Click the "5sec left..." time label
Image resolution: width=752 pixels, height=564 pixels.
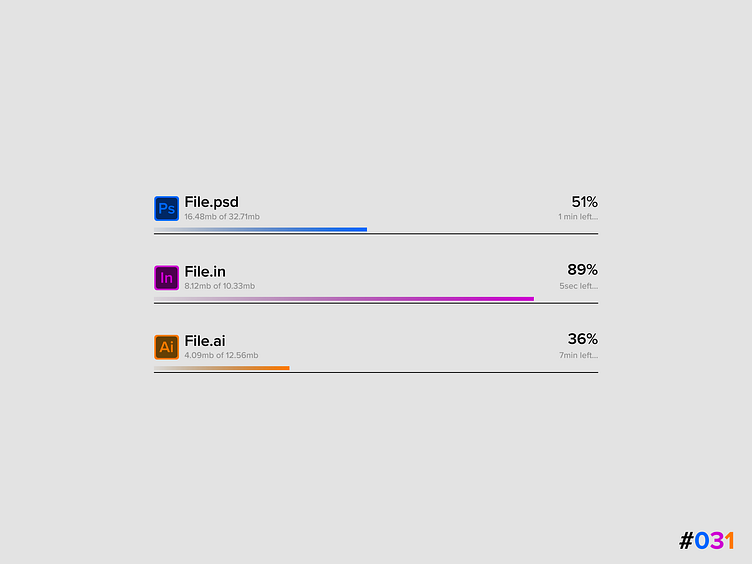[578, 286]
